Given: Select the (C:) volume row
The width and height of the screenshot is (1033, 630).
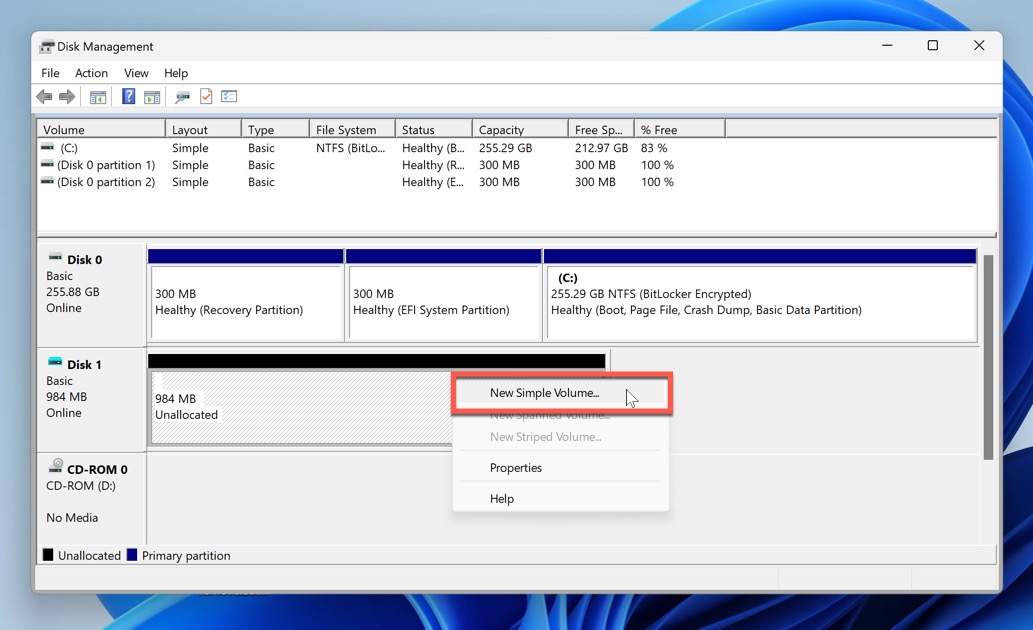Looking at the screenshot, I should click(100, 147).
